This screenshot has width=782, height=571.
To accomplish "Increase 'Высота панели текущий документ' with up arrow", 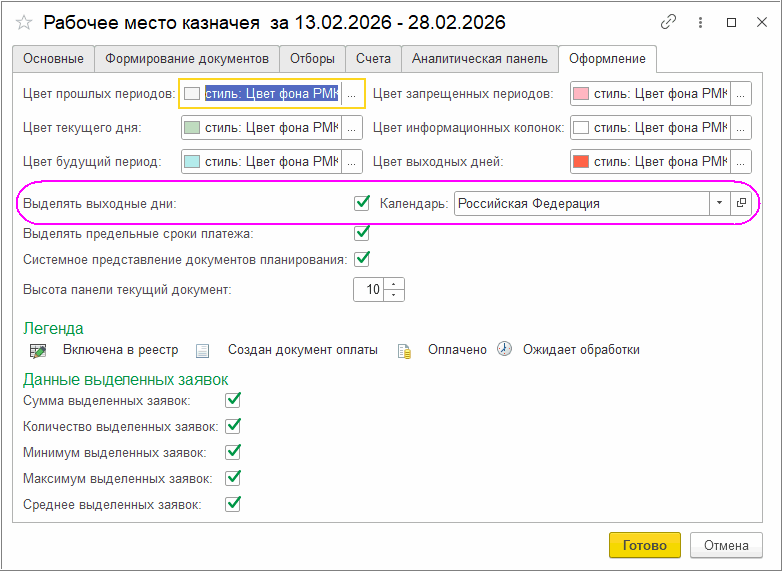I will (x=395, y=284).
